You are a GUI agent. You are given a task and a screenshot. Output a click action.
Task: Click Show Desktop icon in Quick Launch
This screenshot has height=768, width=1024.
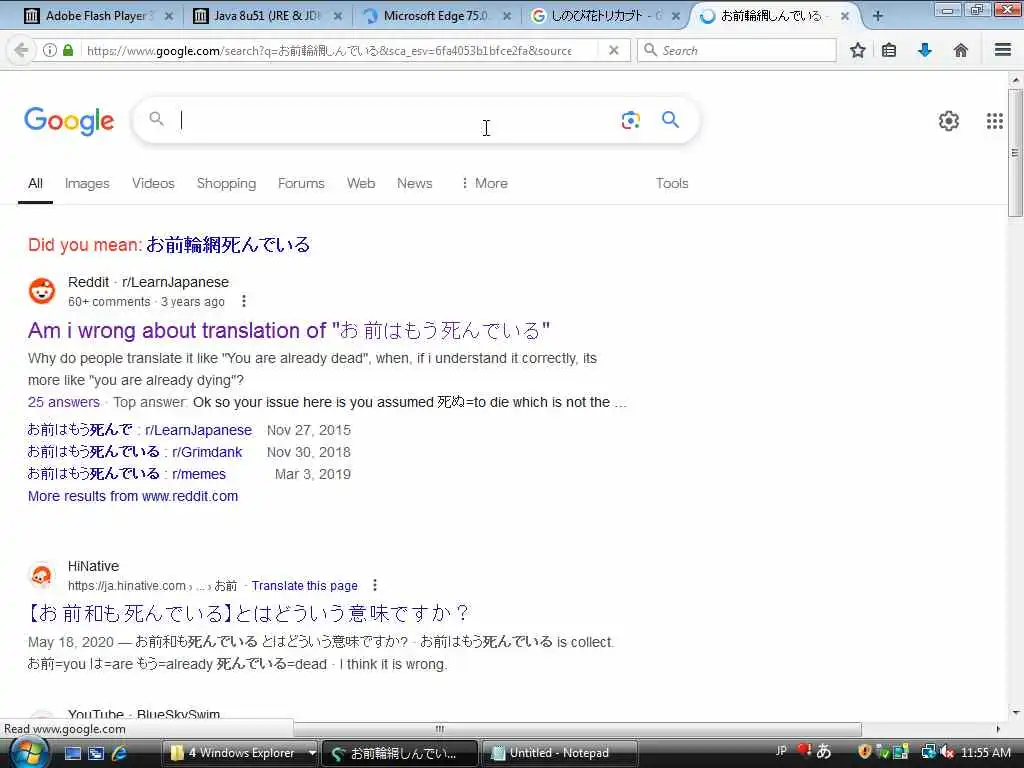click(x=72, y=753)
